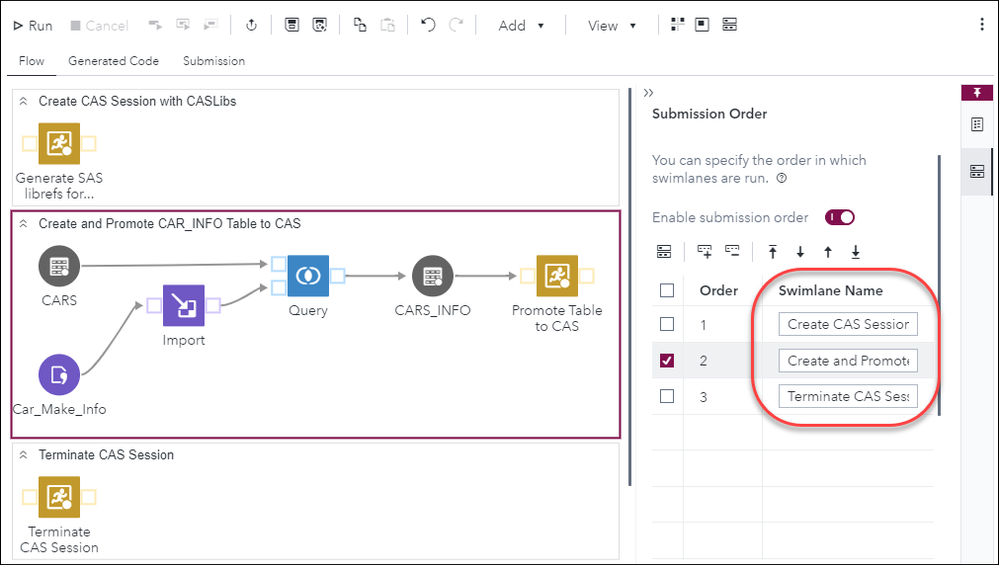Image resolution: width=999 pixels, height=565 pixels.
Task: Switch to the Submission tab
Action: click(213, 61)
